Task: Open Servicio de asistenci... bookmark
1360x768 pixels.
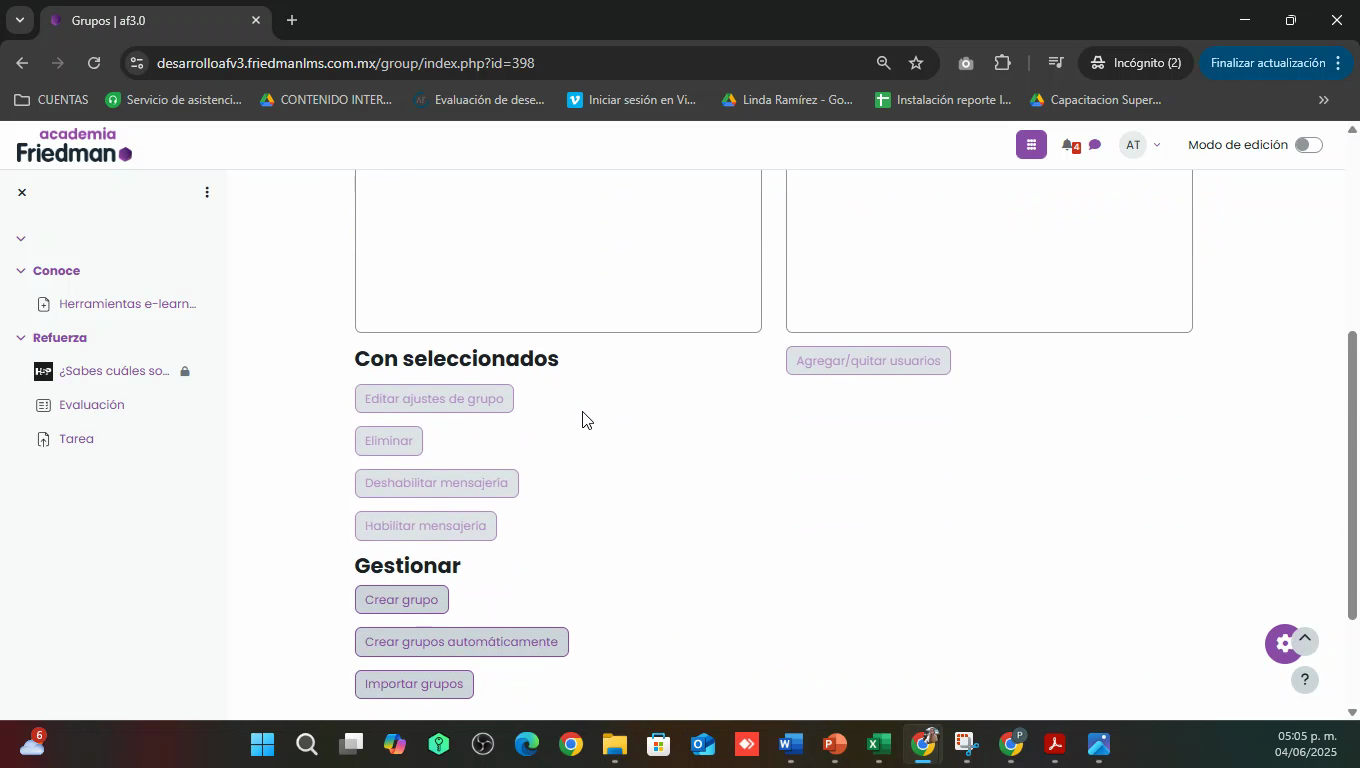Action: pyautogui.click(x=174, y=100)
